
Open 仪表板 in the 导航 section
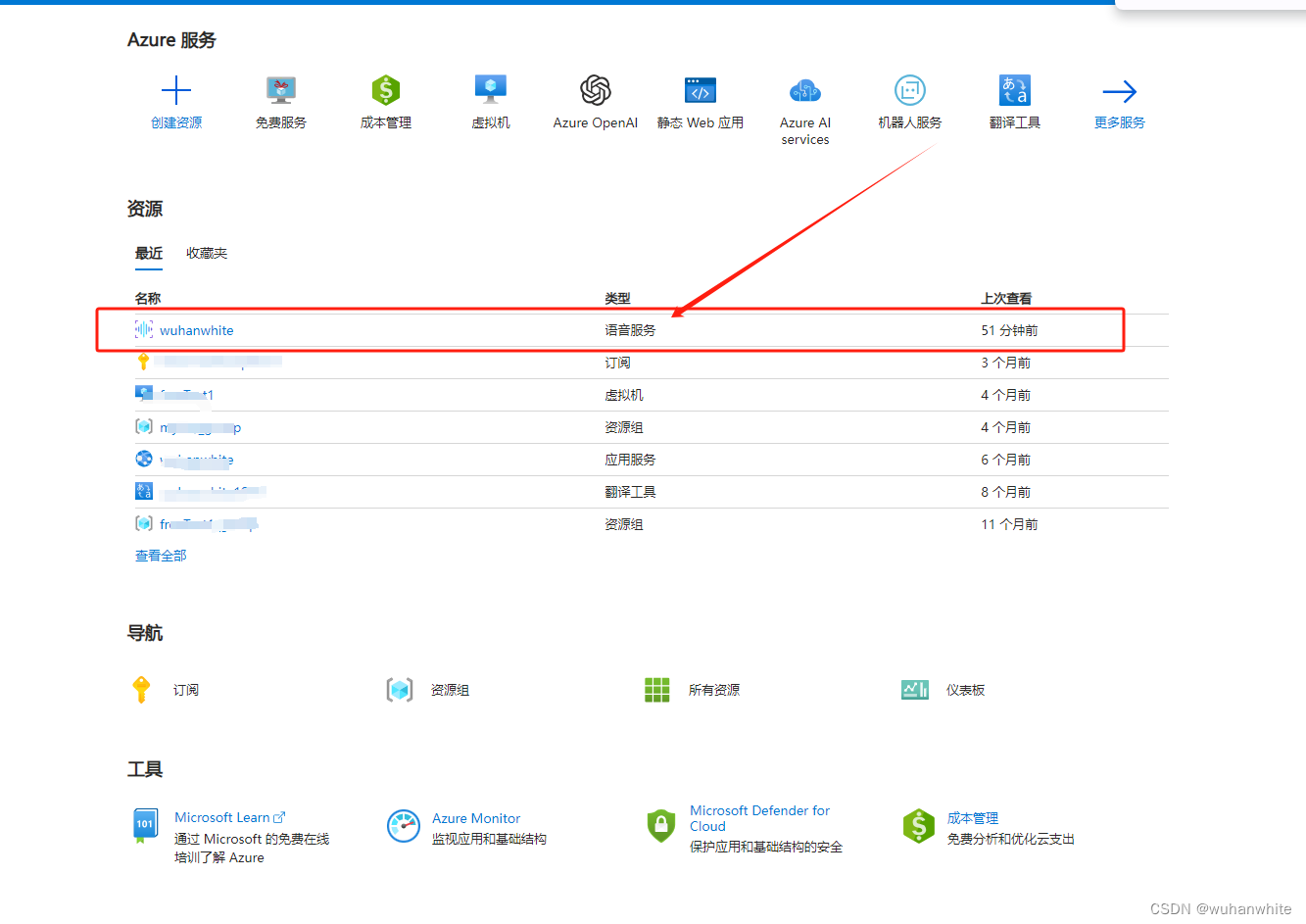tap(965, 690)
